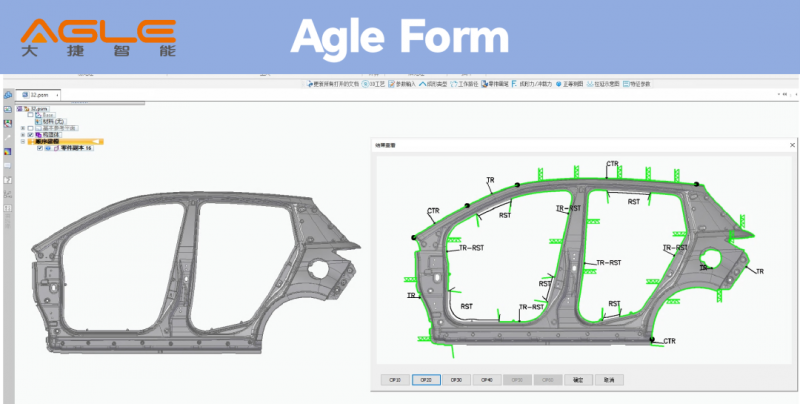This screenshot has height=404, width=800.
Task: Click the 成形力/冲裁力 toolbar tool
Action: (532, 84)
